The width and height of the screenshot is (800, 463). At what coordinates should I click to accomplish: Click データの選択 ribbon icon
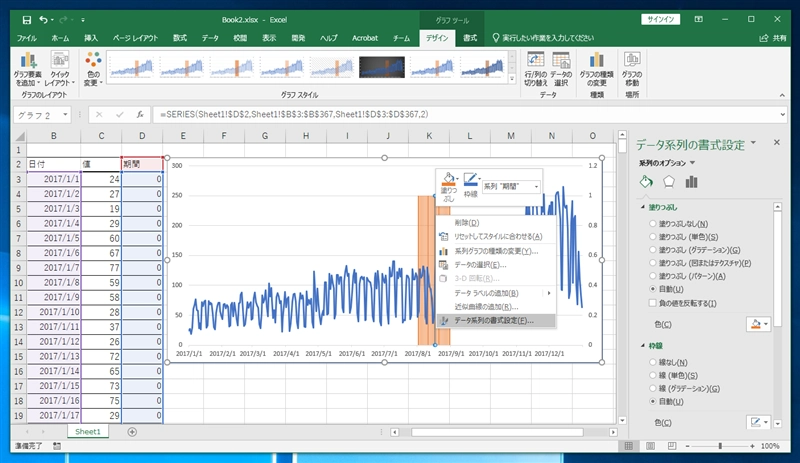click(561, 69)
